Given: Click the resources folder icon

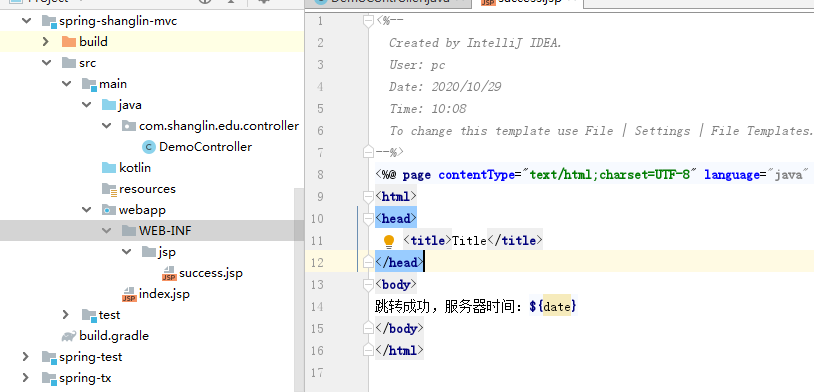Looking at the screenshot, I should pyautogui.click(x=109, y=189).
